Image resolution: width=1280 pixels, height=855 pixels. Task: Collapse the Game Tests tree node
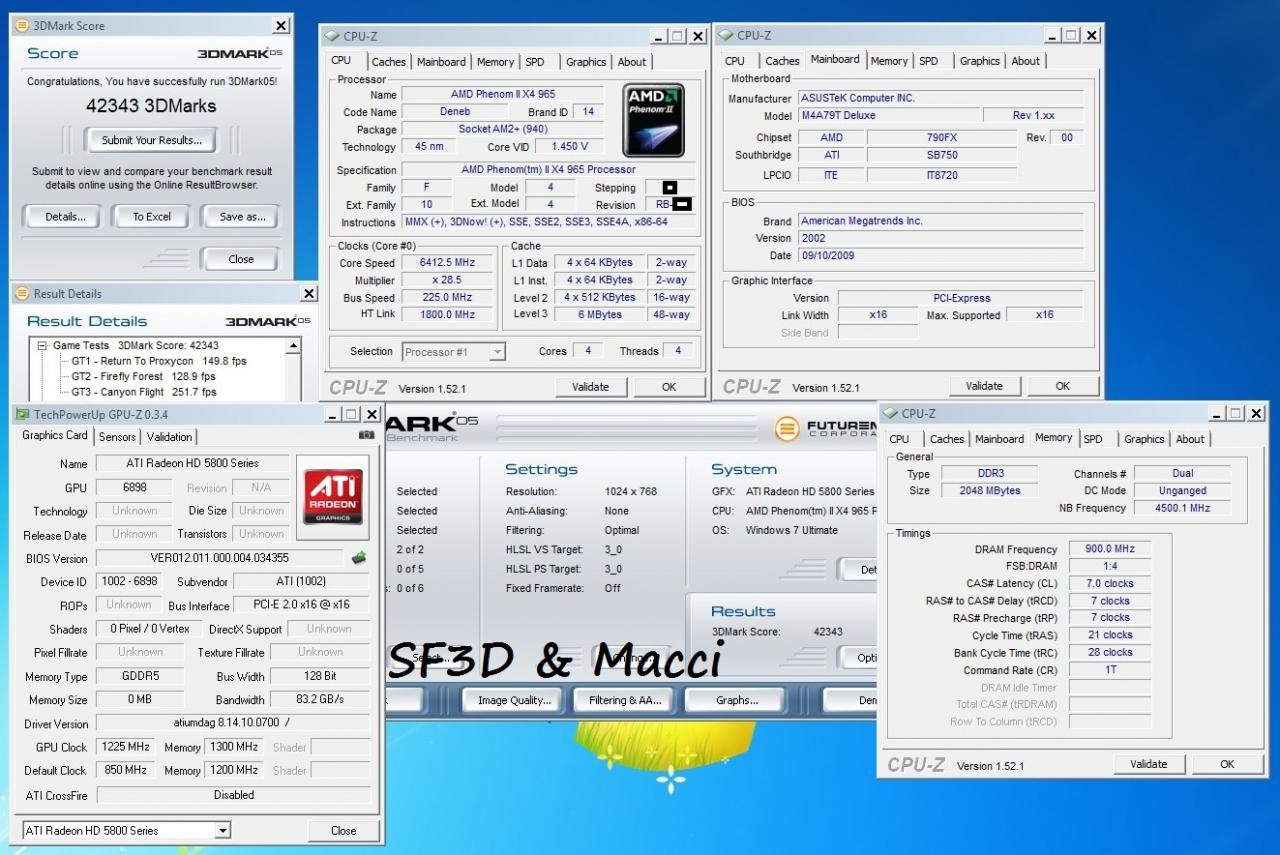click(x=42, y=346)
